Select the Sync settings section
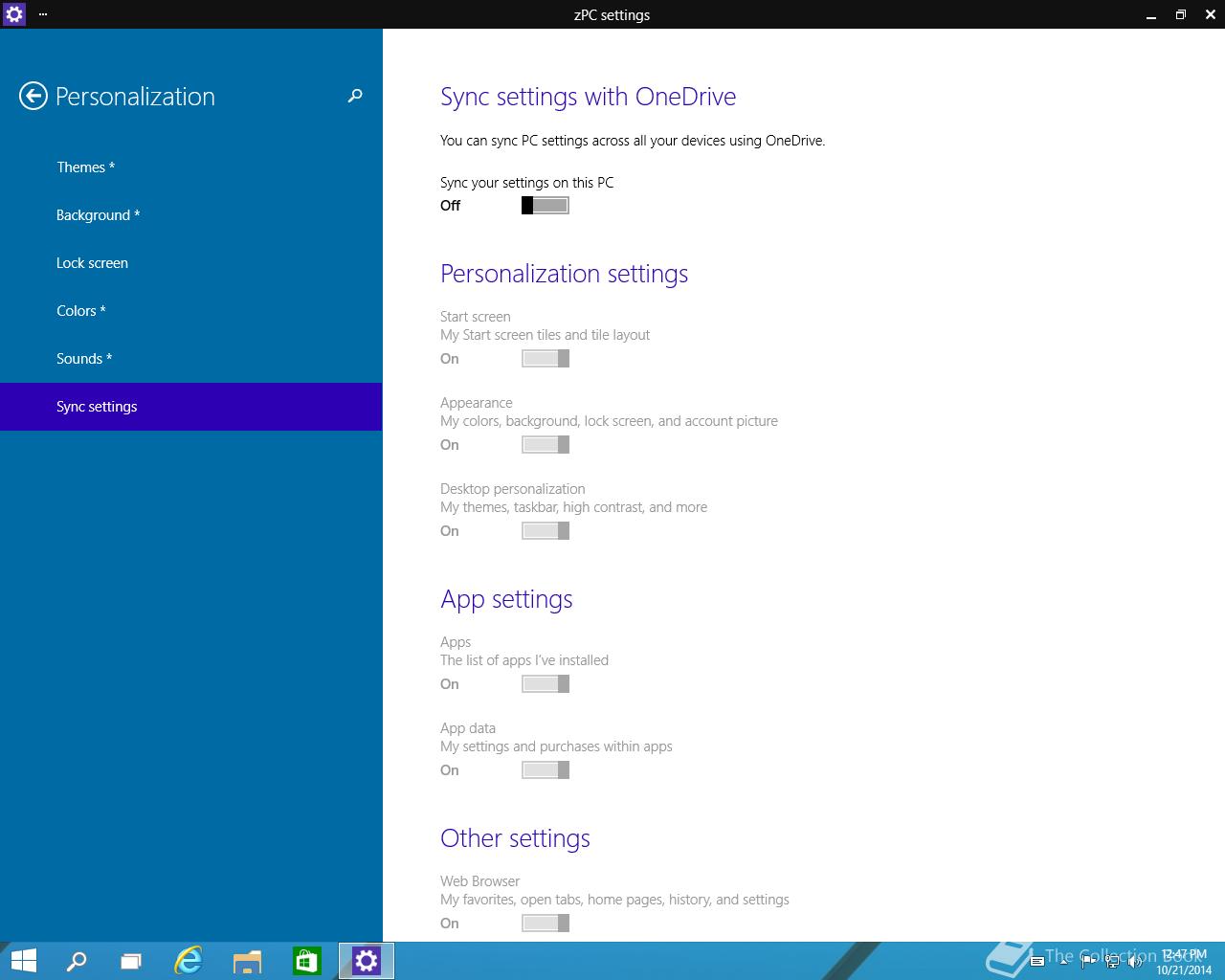 [191, 407]
